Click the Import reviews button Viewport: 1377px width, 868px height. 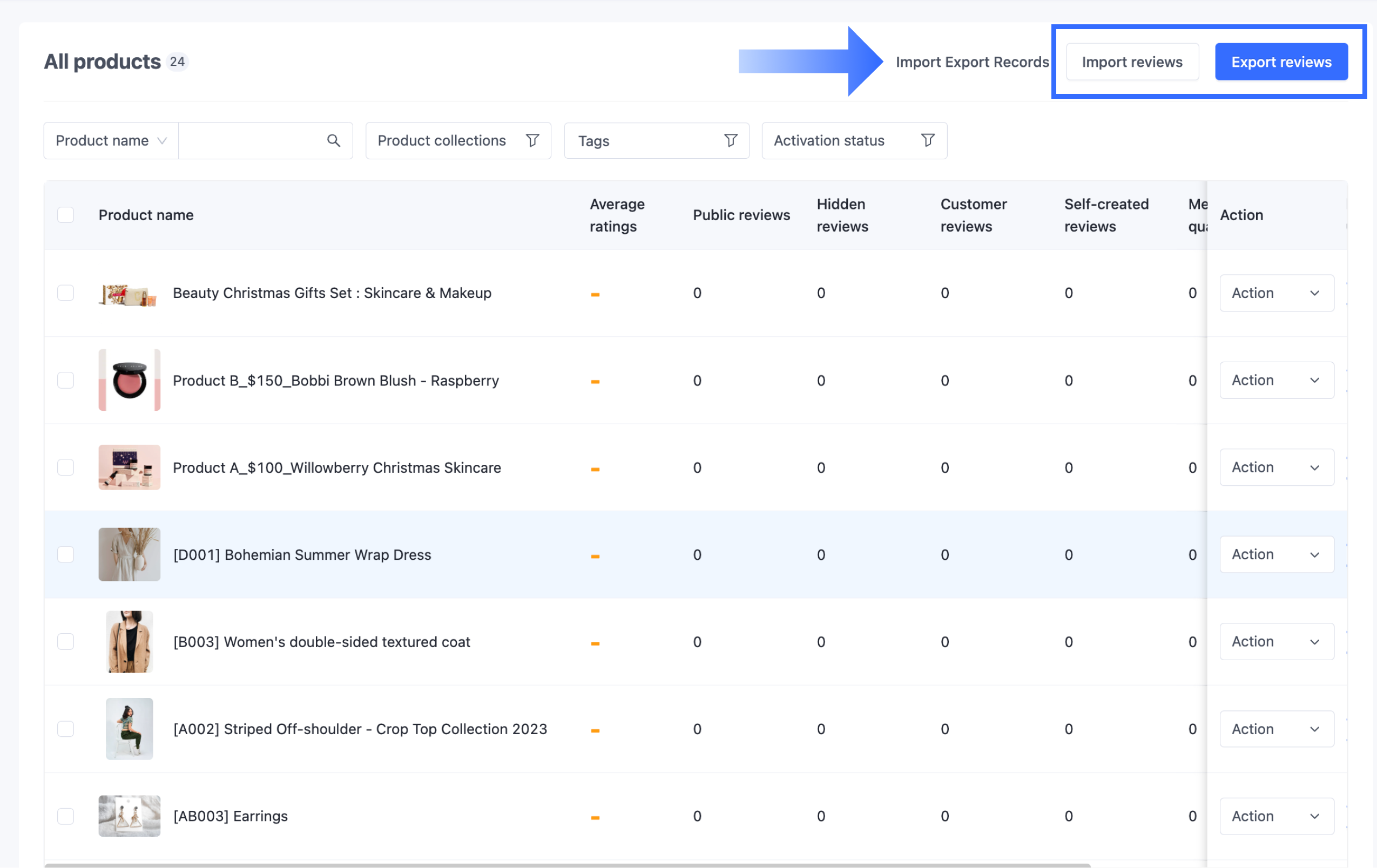pos(1132,62)
